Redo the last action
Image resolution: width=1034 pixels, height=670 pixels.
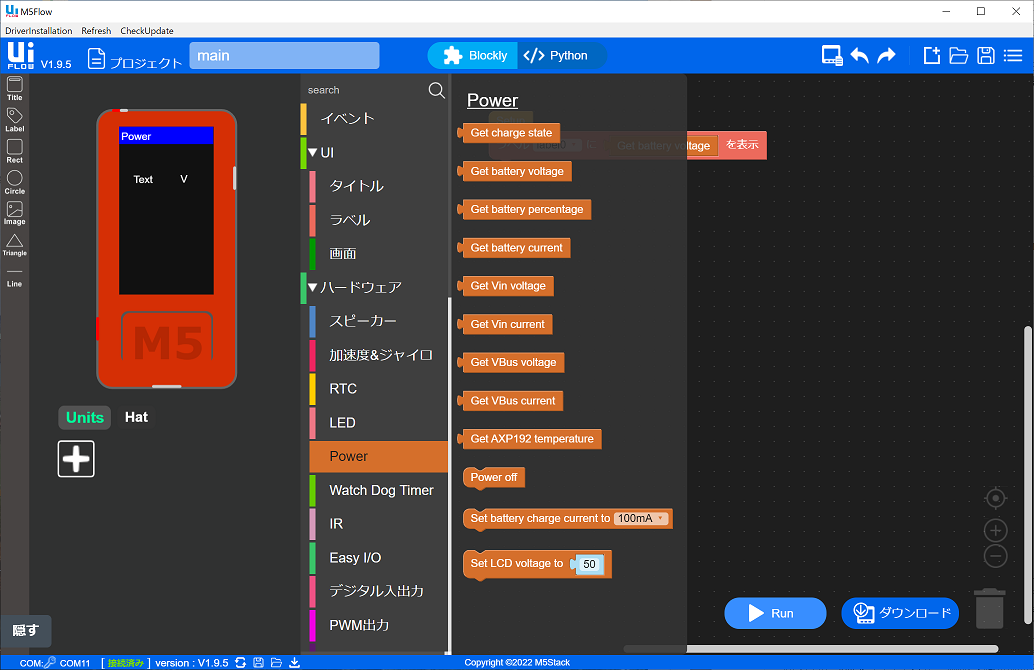(887, 56)
